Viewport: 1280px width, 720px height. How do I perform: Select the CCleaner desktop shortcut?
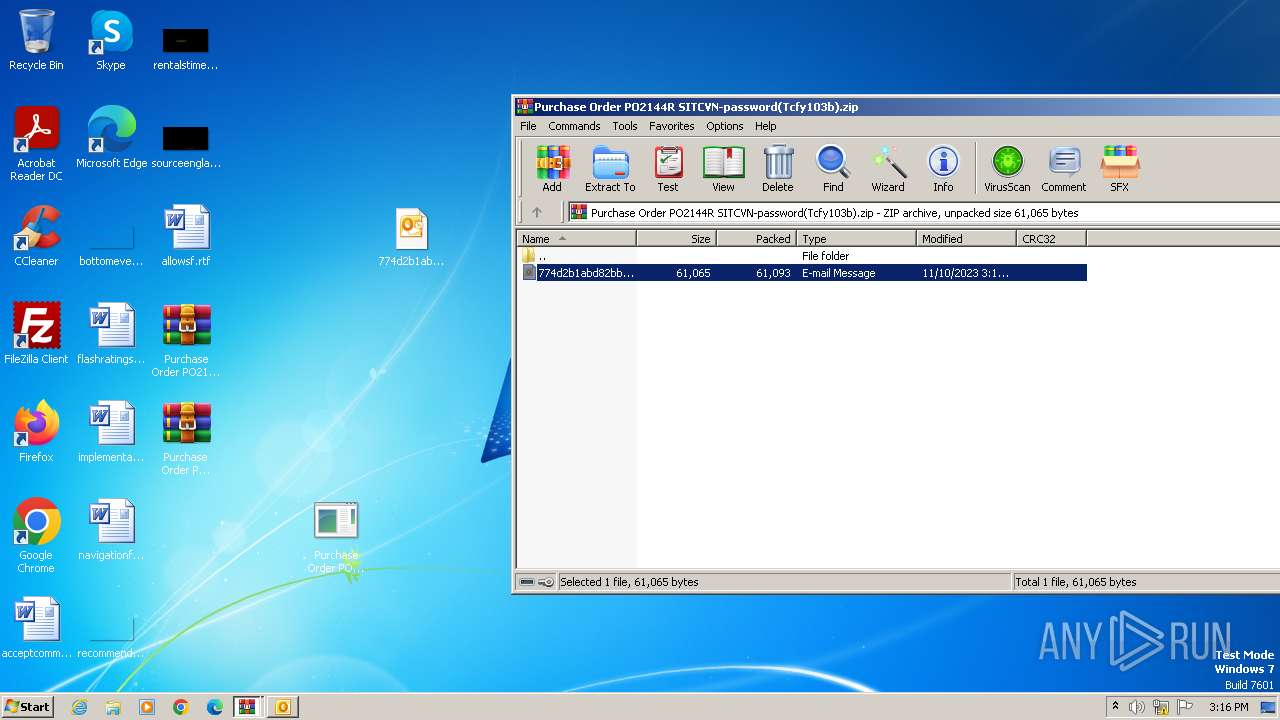pos(36,236)
